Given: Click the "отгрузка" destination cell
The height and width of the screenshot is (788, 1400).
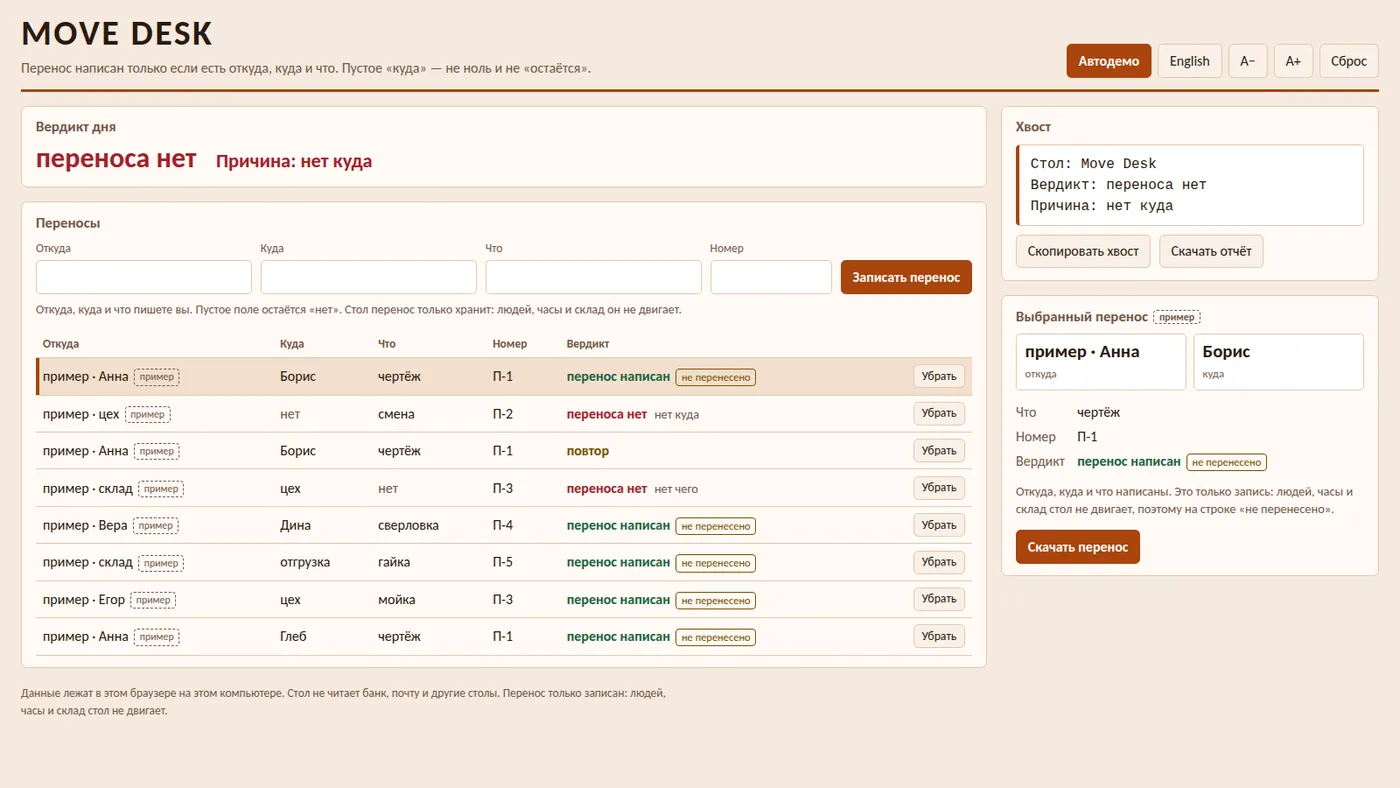Looking at the screenshot, I should (305, 562).
